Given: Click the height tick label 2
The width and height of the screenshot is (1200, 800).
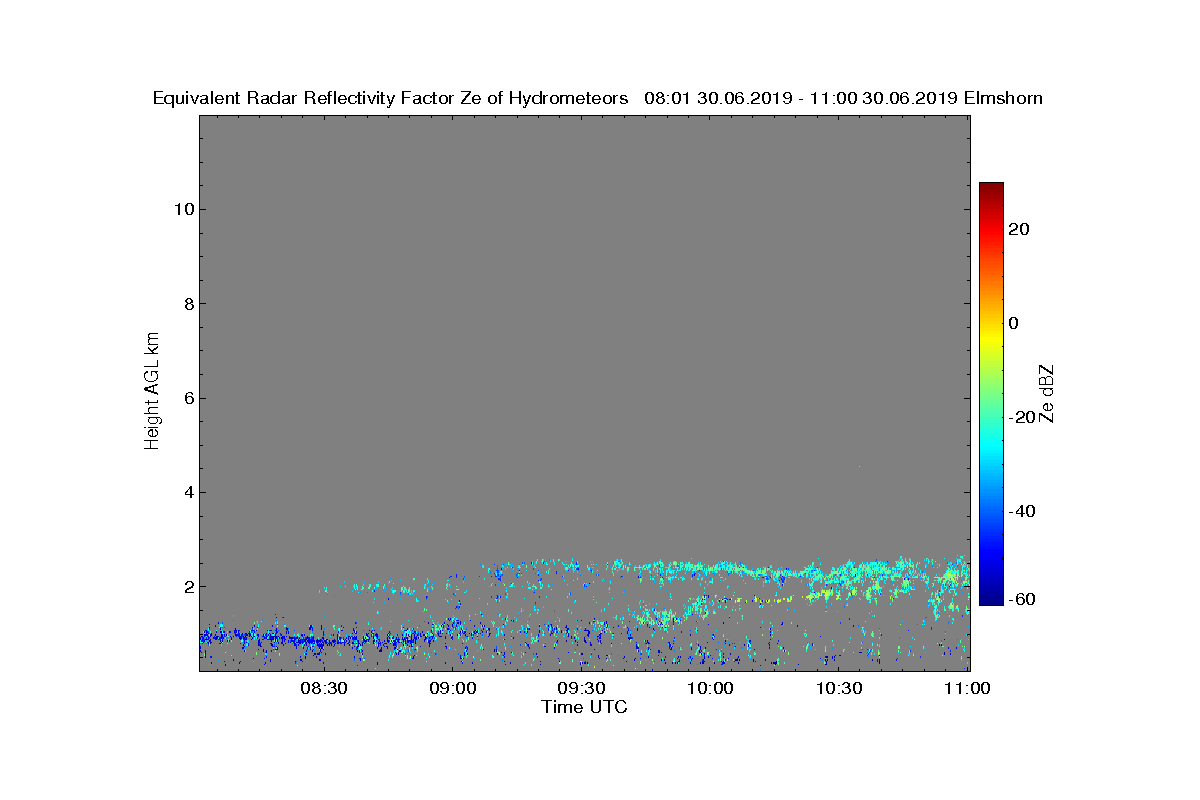Looking at the screenshot, I should tap(187, 586).
